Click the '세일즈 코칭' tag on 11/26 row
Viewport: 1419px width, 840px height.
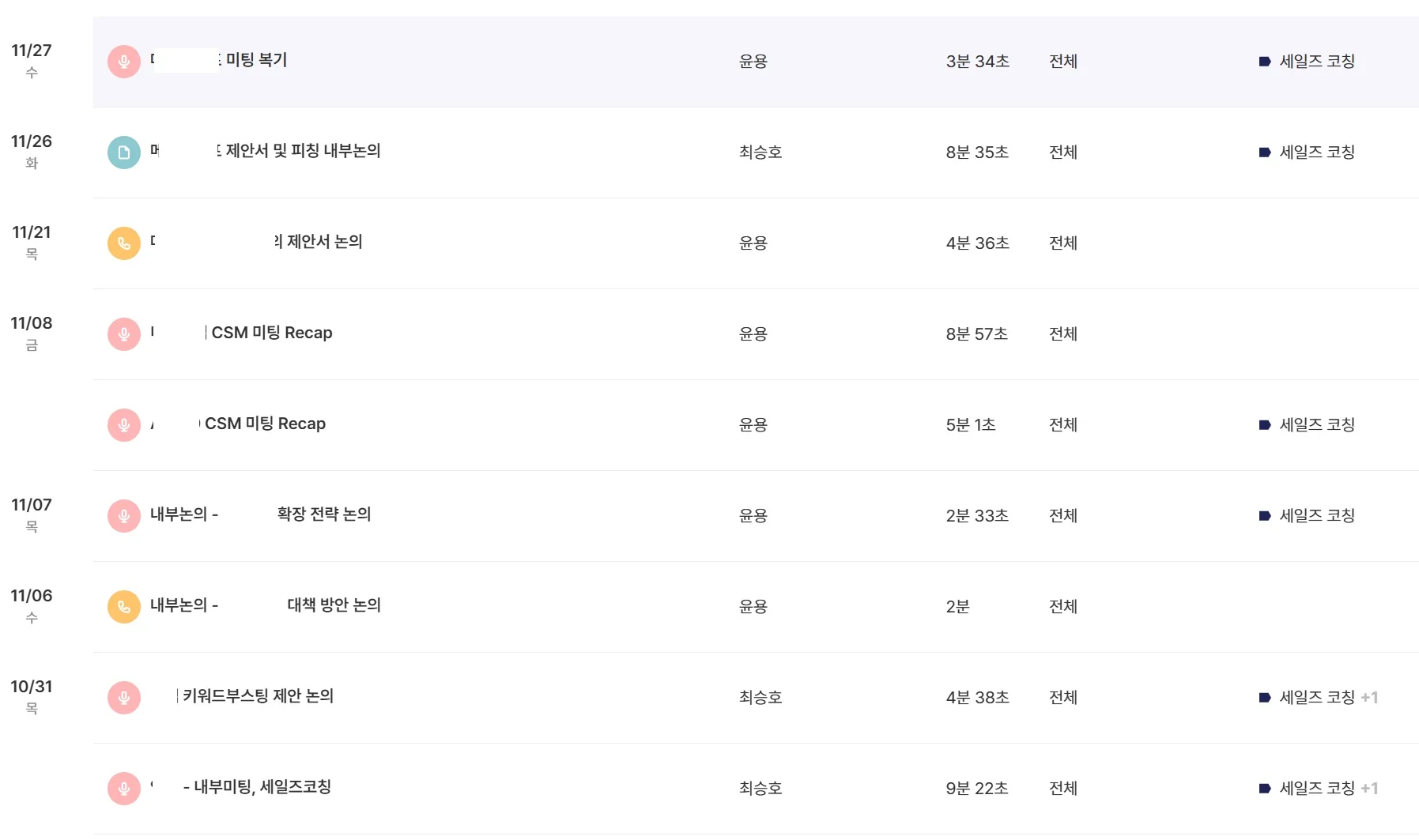coord(1317,152)
